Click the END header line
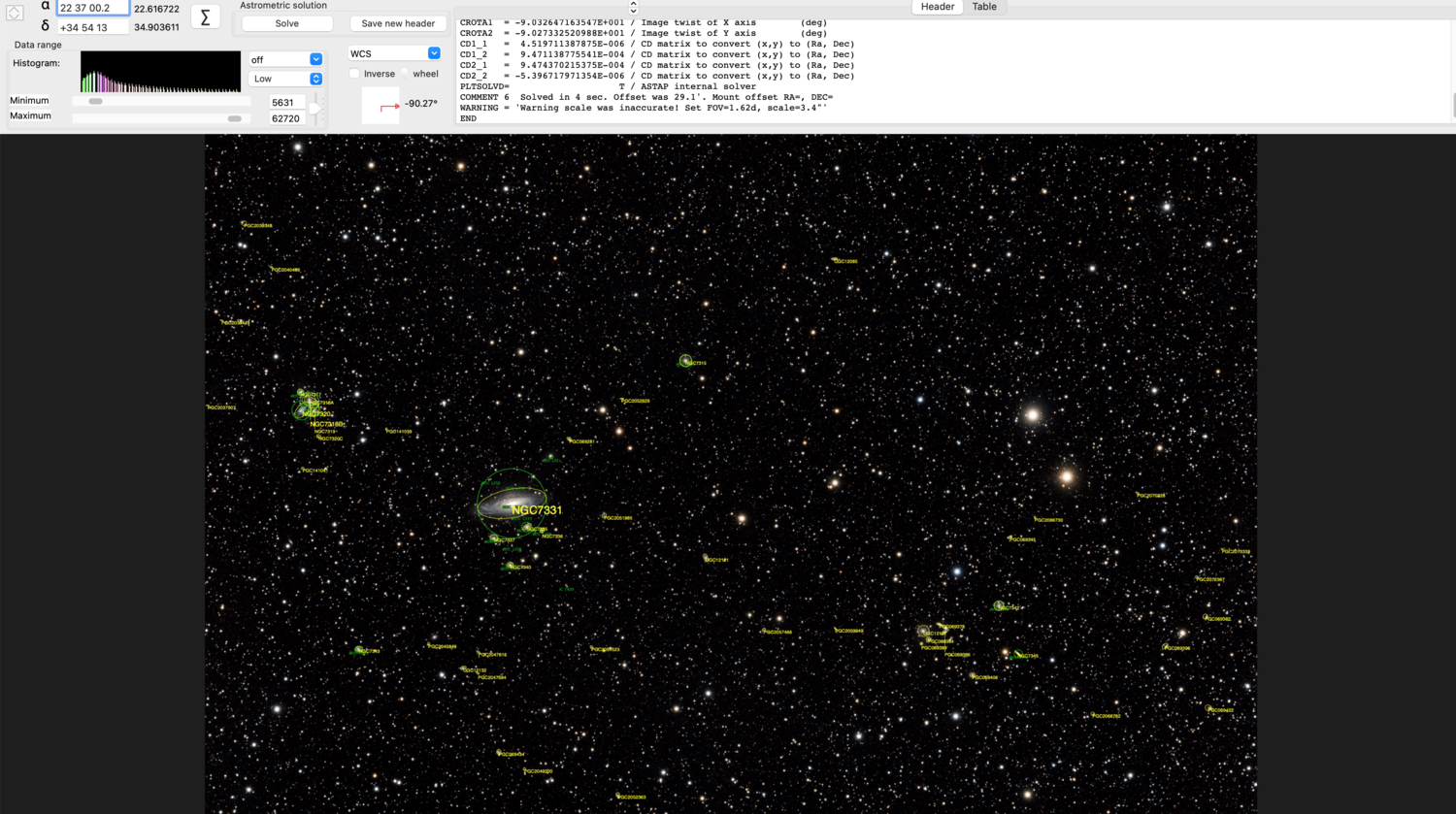 pos(469,118)
